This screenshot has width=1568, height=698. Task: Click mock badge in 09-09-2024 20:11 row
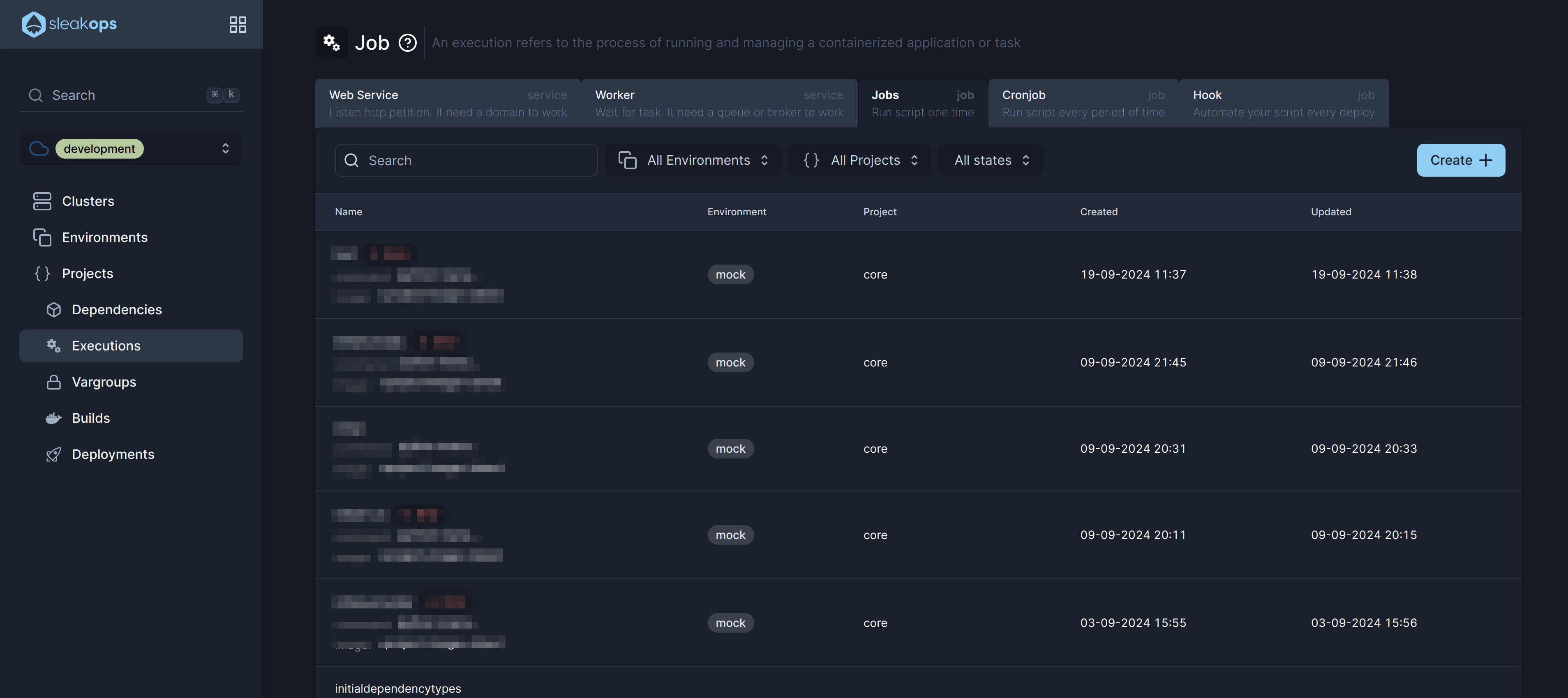pyautogui.click(x=730, y=536)
